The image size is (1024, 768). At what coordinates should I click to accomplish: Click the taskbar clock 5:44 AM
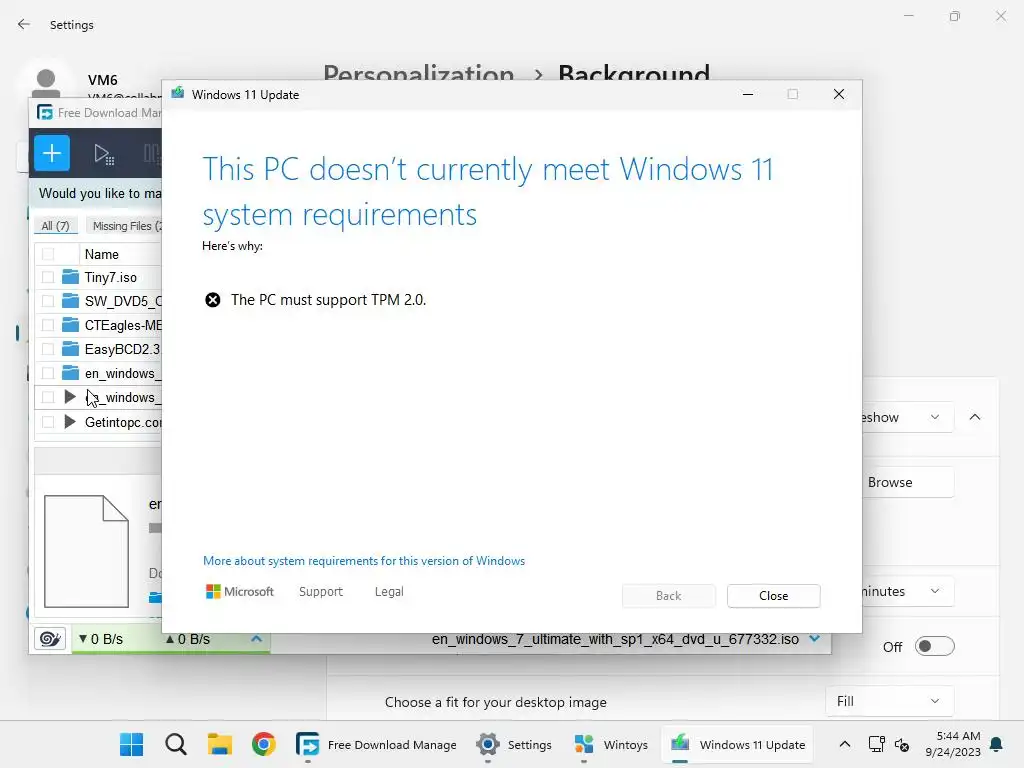(953, 744)
